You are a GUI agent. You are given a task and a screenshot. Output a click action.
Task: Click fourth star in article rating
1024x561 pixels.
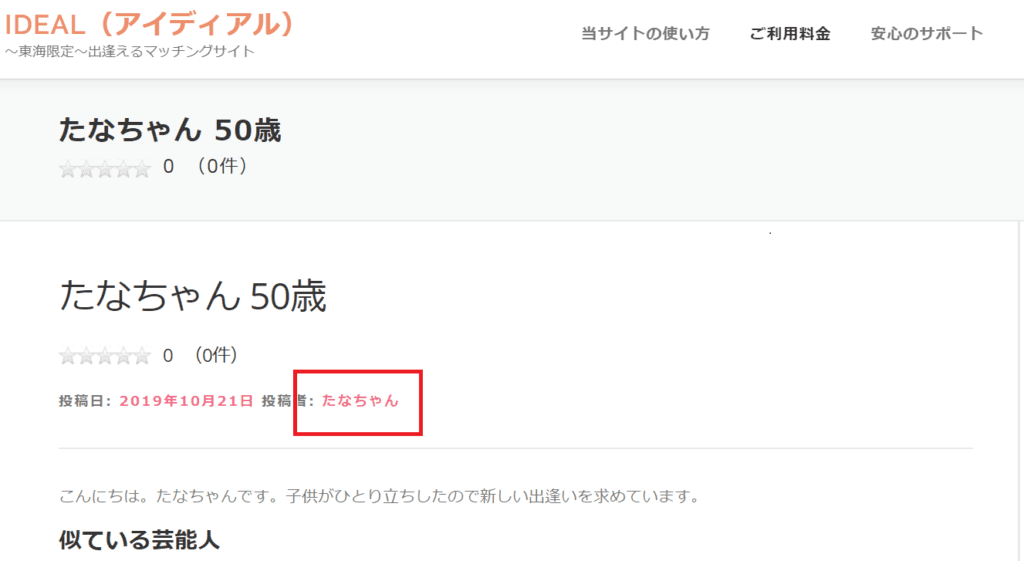pos(123,356)
